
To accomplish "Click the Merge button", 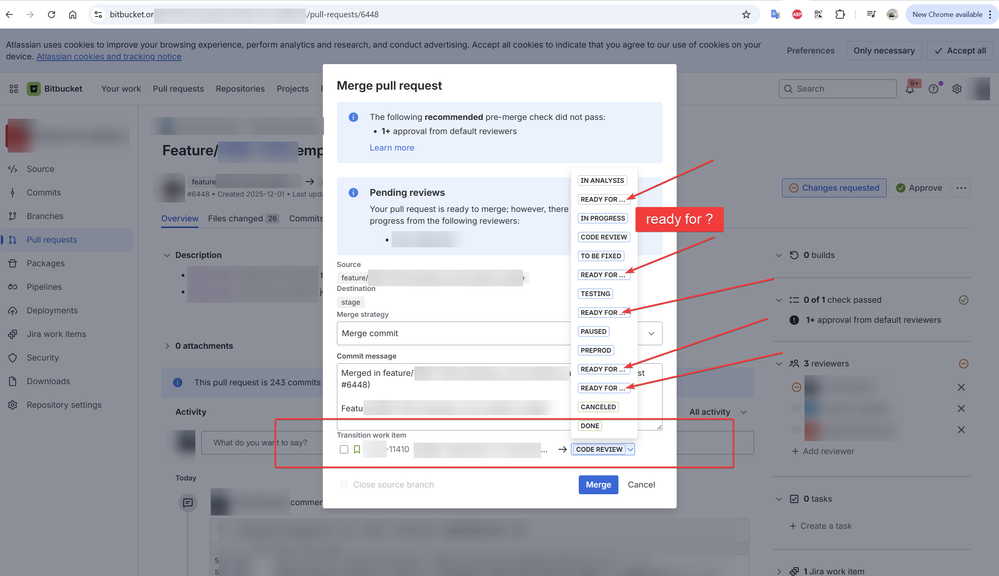I will (598, 484).
